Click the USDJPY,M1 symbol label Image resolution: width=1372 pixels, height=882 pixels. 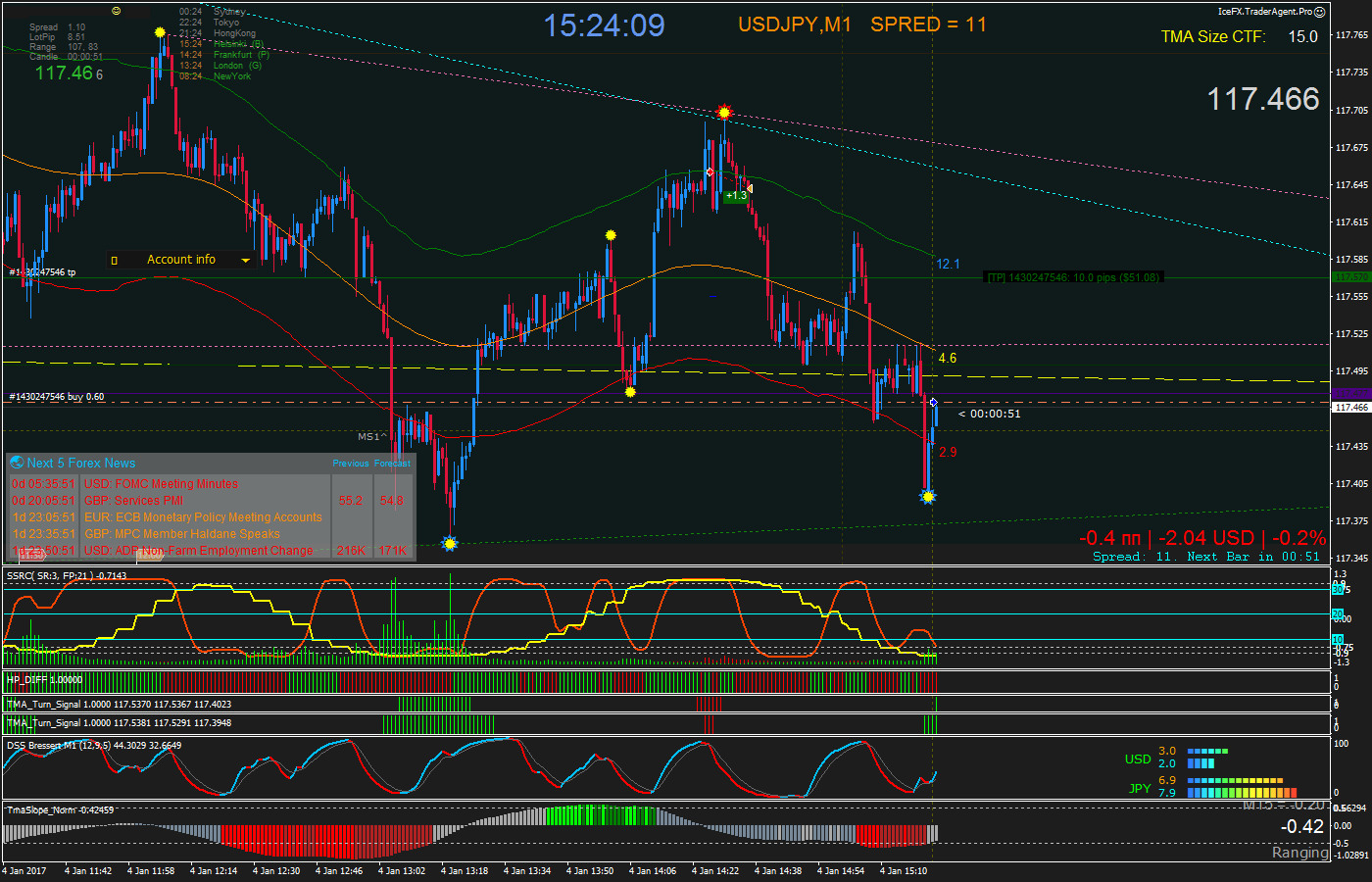[795, 24]
